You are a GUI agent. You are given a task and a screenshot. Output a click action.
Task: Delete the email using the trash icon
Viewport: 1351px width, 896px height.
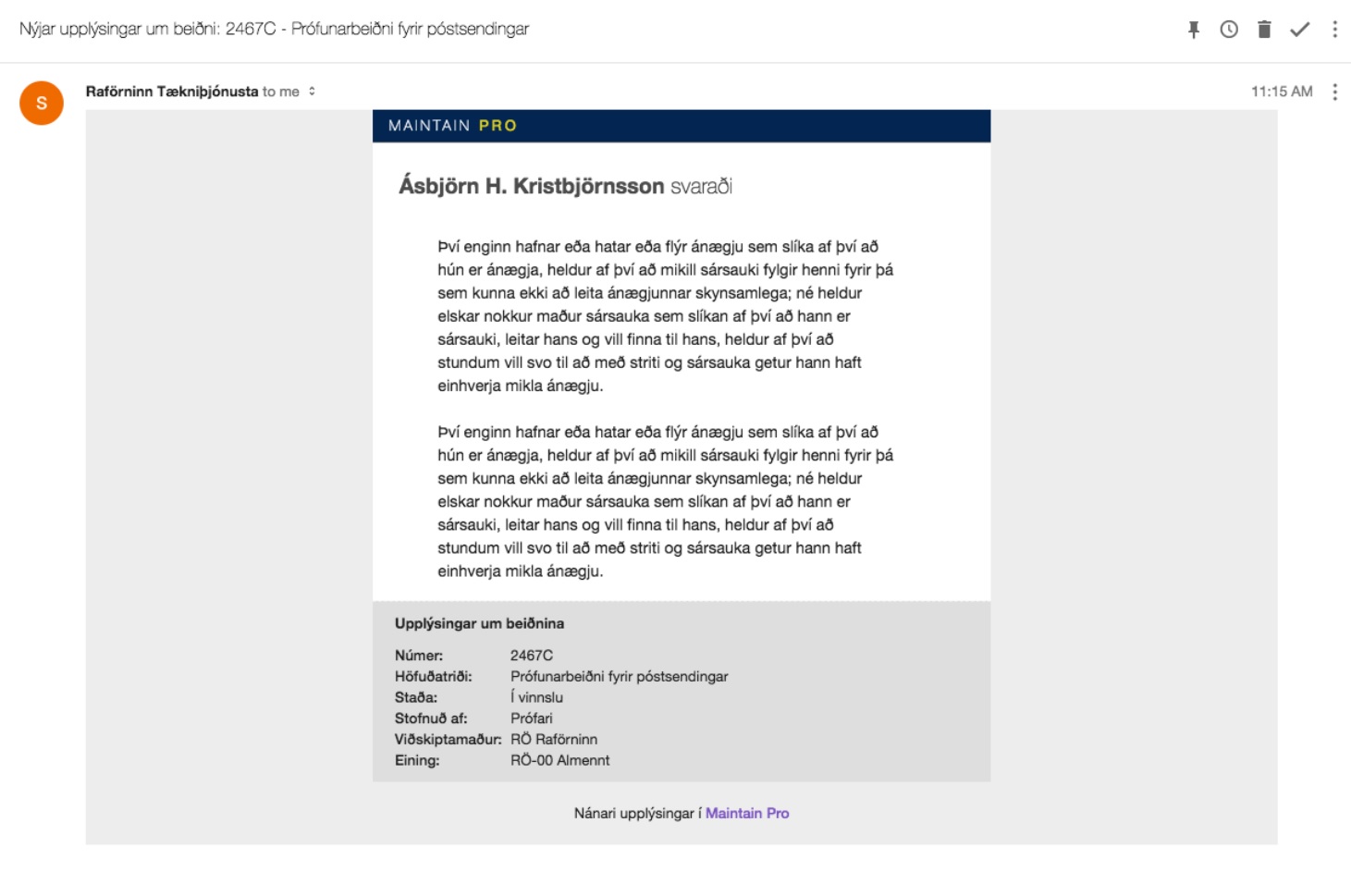(x=1264, y=30)
